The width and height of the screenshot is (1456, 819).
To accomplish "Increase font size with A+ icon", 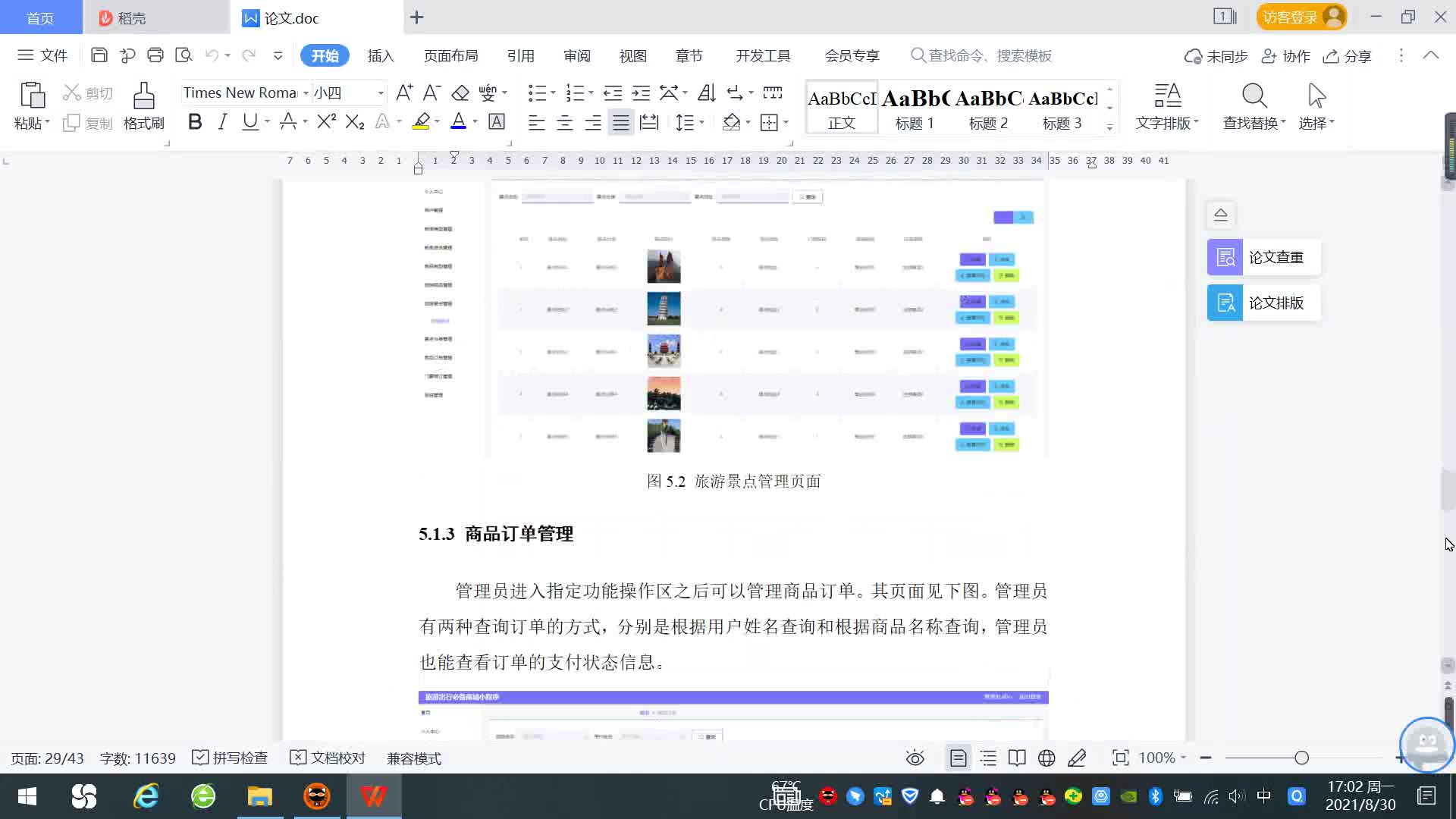I will point(404,93).
